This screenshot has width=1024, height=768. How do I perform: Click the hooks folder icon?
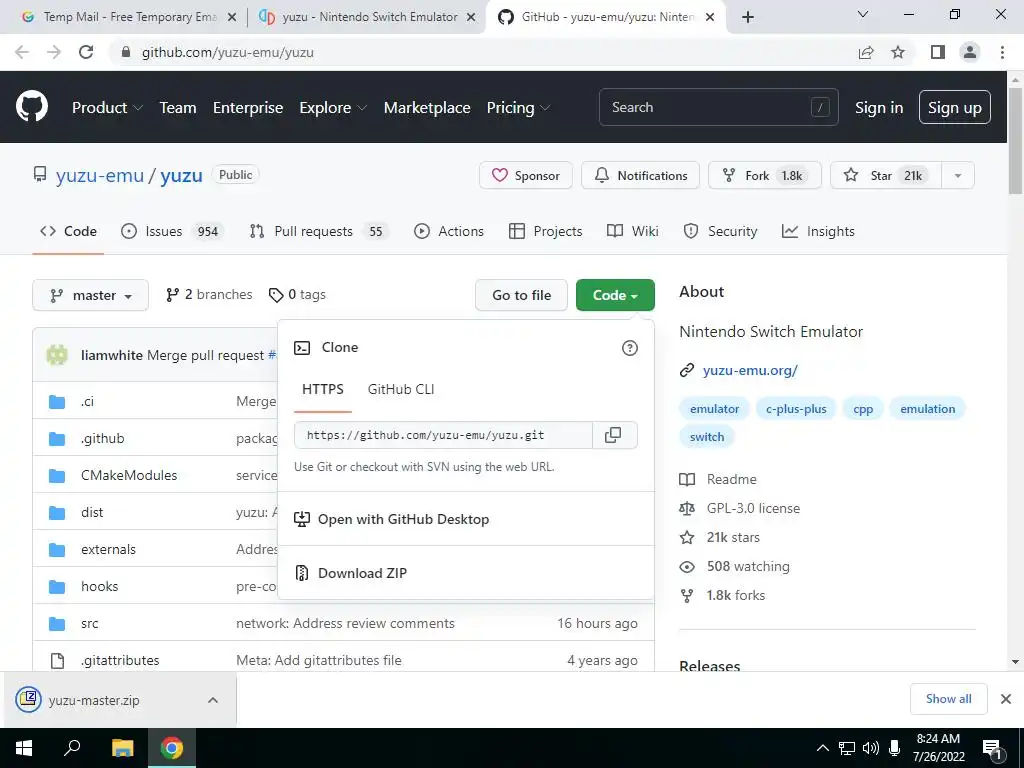coord(57,586)
